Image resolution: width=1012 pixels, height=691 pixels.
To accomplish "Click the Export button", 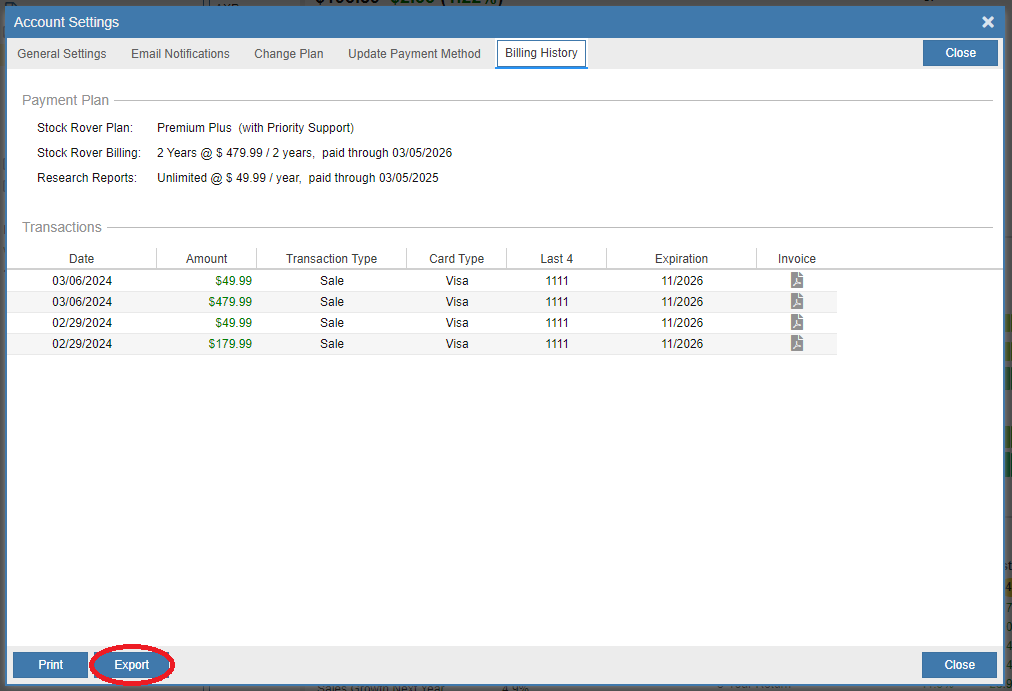I will (x=131, y=664).
